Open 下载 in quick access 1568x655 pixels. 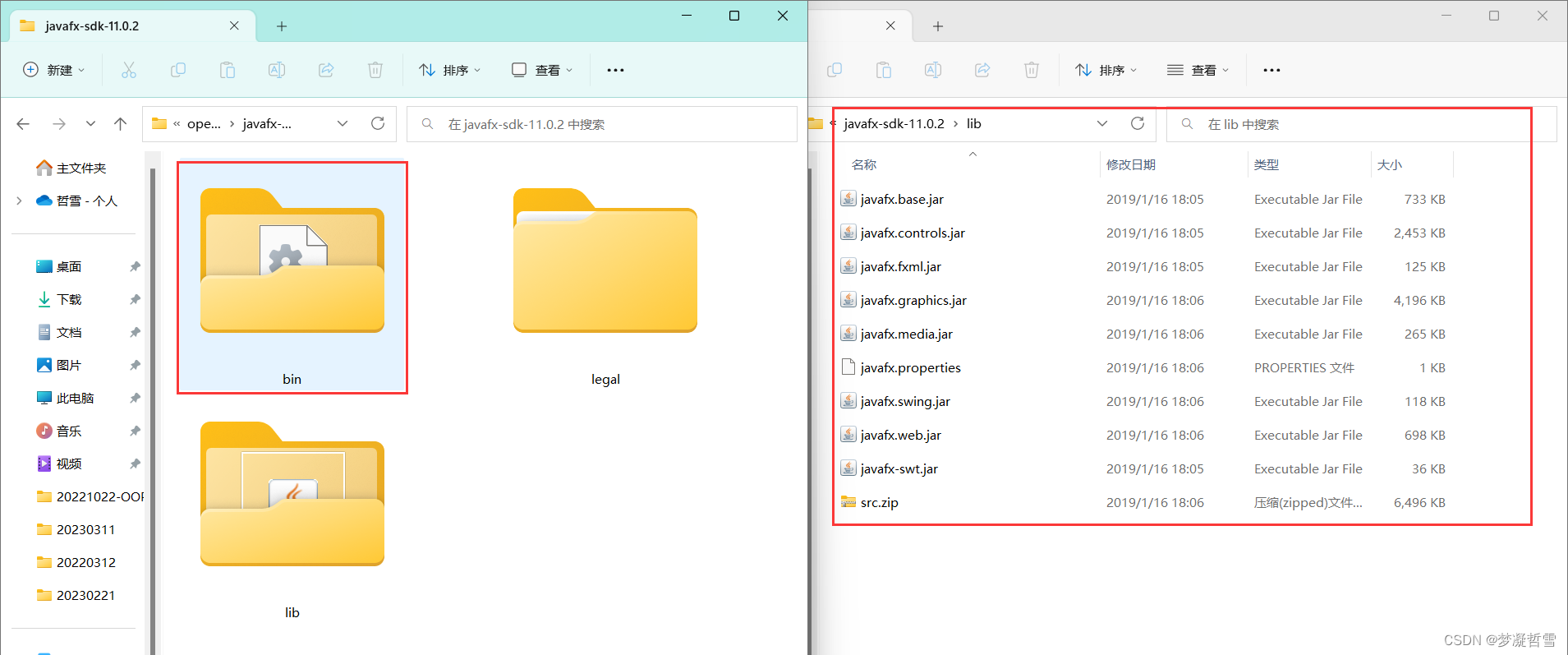click(x=59, y=299)
